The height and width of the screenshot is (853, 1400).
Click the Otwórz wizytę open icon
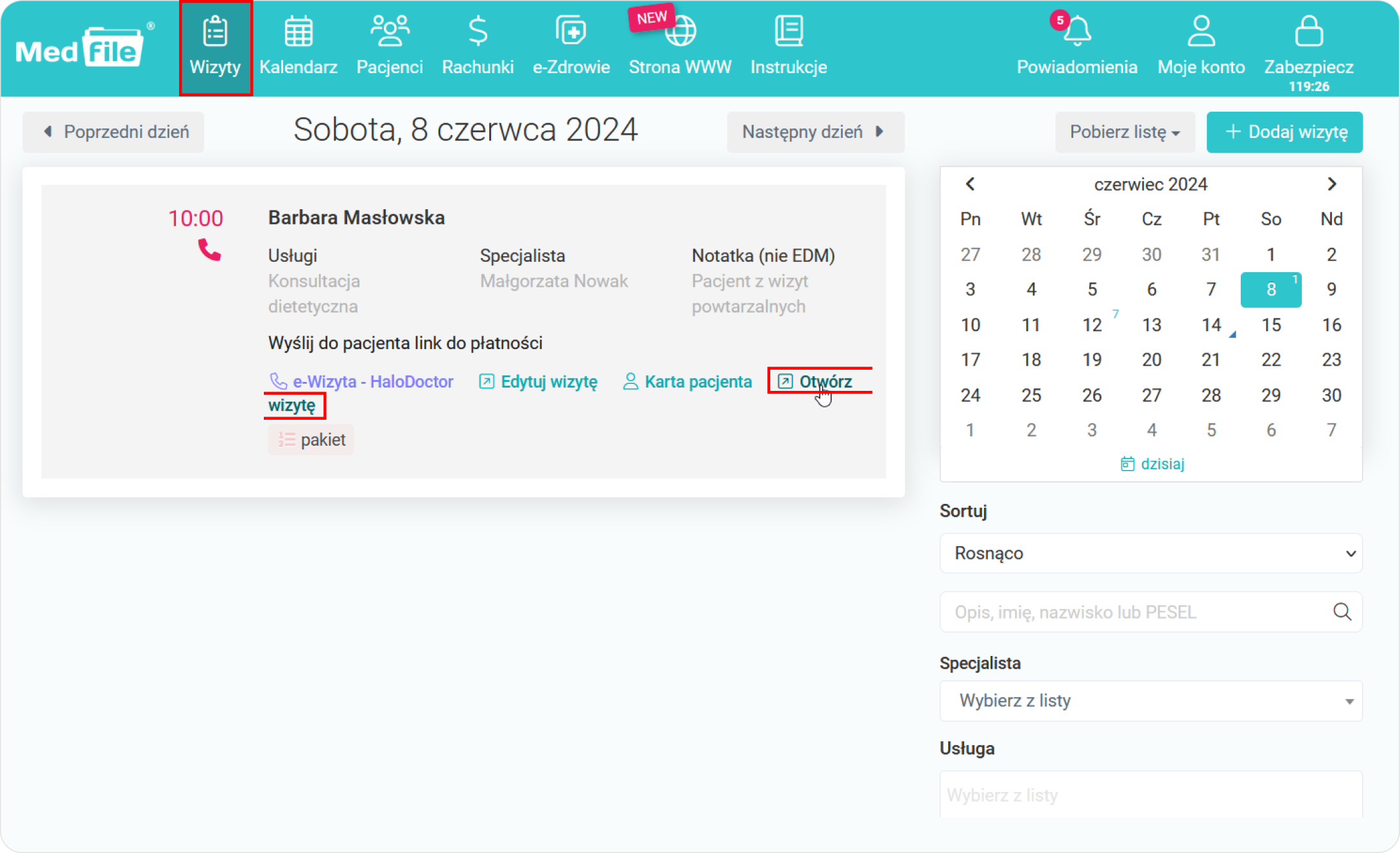coord(785,381)
